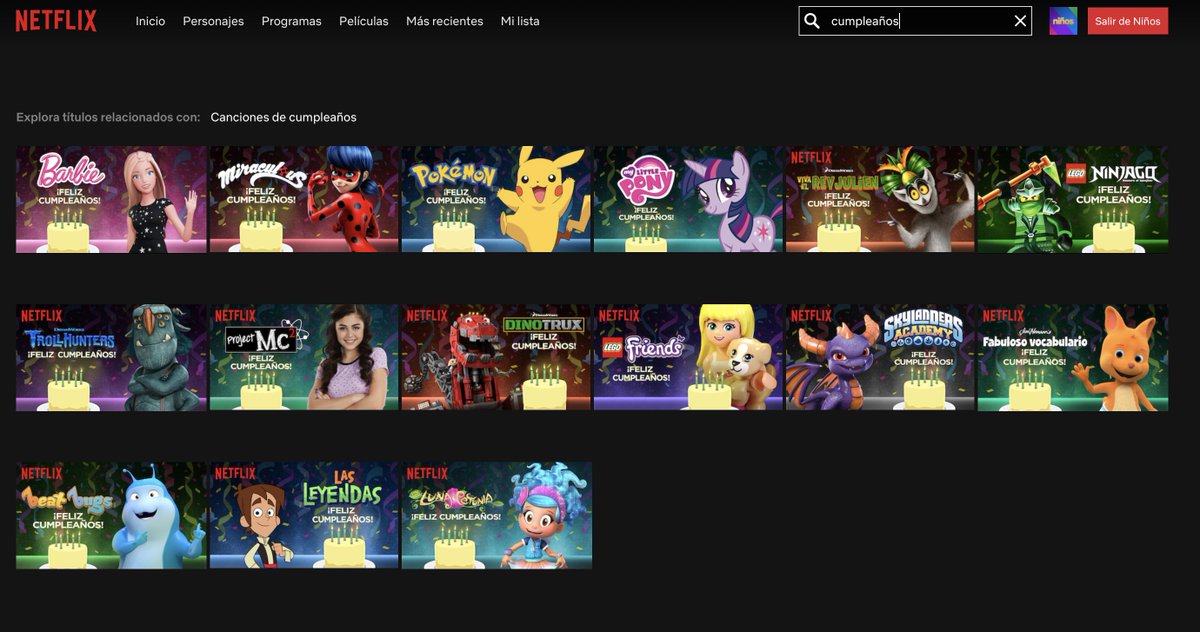
Task: Open the Skylanders Academy birthday title
Action: pos(880,358)
